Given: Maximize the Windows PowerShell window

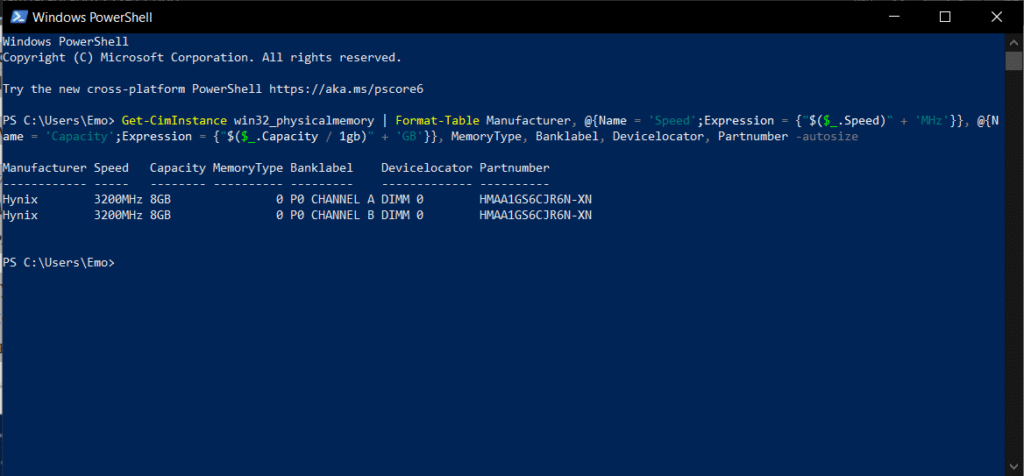Looking at the screenshot, I should click(x=945, y=17).
